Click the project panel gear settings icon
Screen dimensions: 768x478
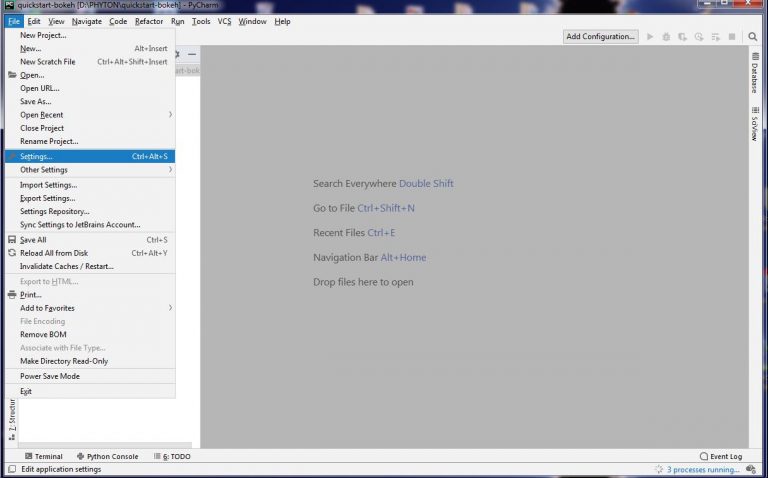(x=178, y=54)
